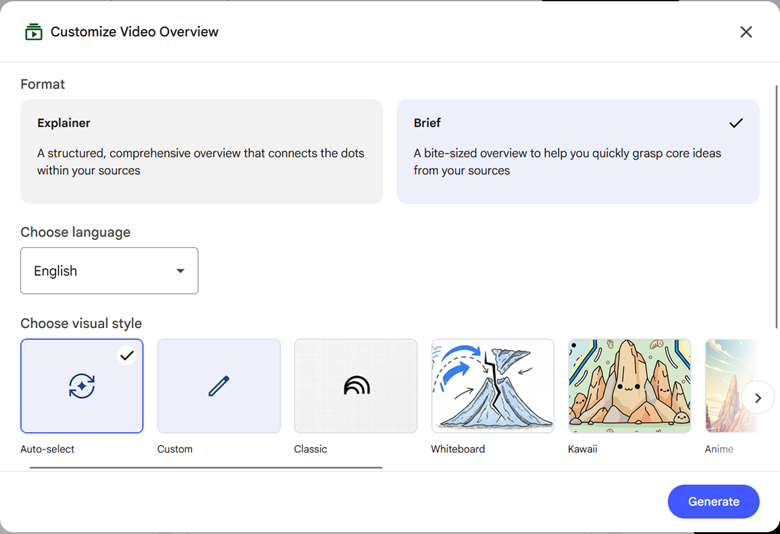
Task: Click the 'Choose visual style' heading
Action: [81, 323]
